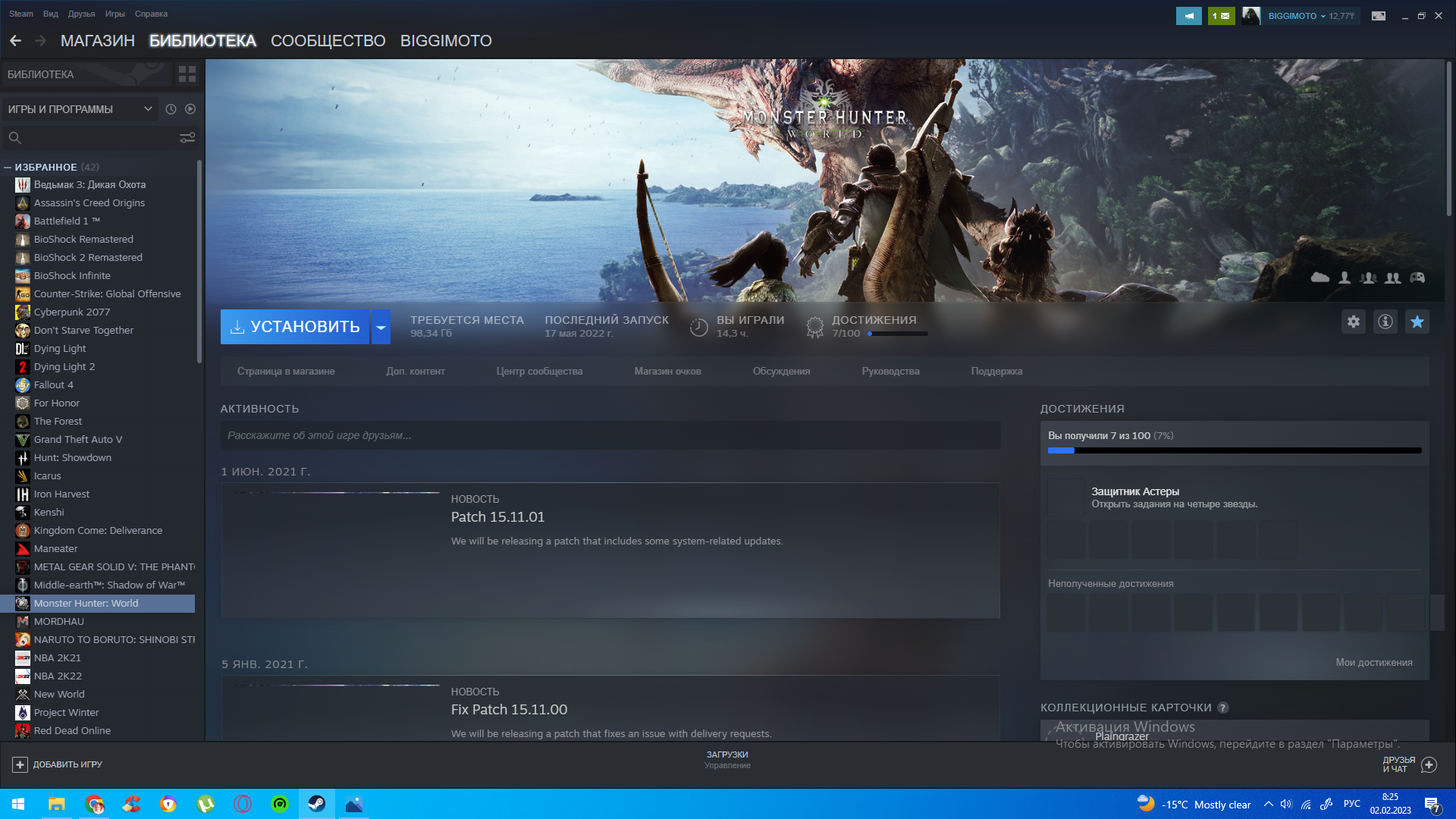1456x819 pixels.
Task: Open Магазин очков link
Action: coord(668,372)
